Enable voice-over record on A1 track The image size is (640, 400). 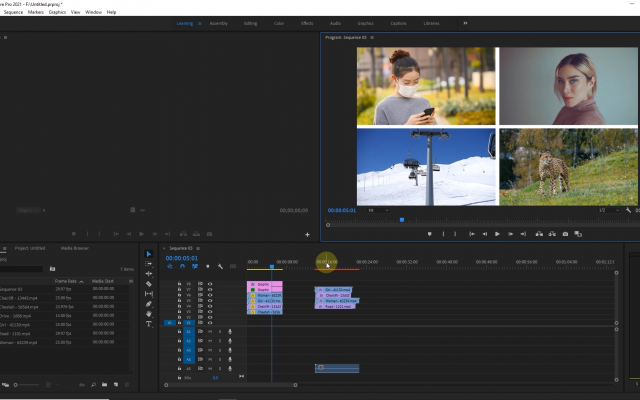tap(230, 331)
